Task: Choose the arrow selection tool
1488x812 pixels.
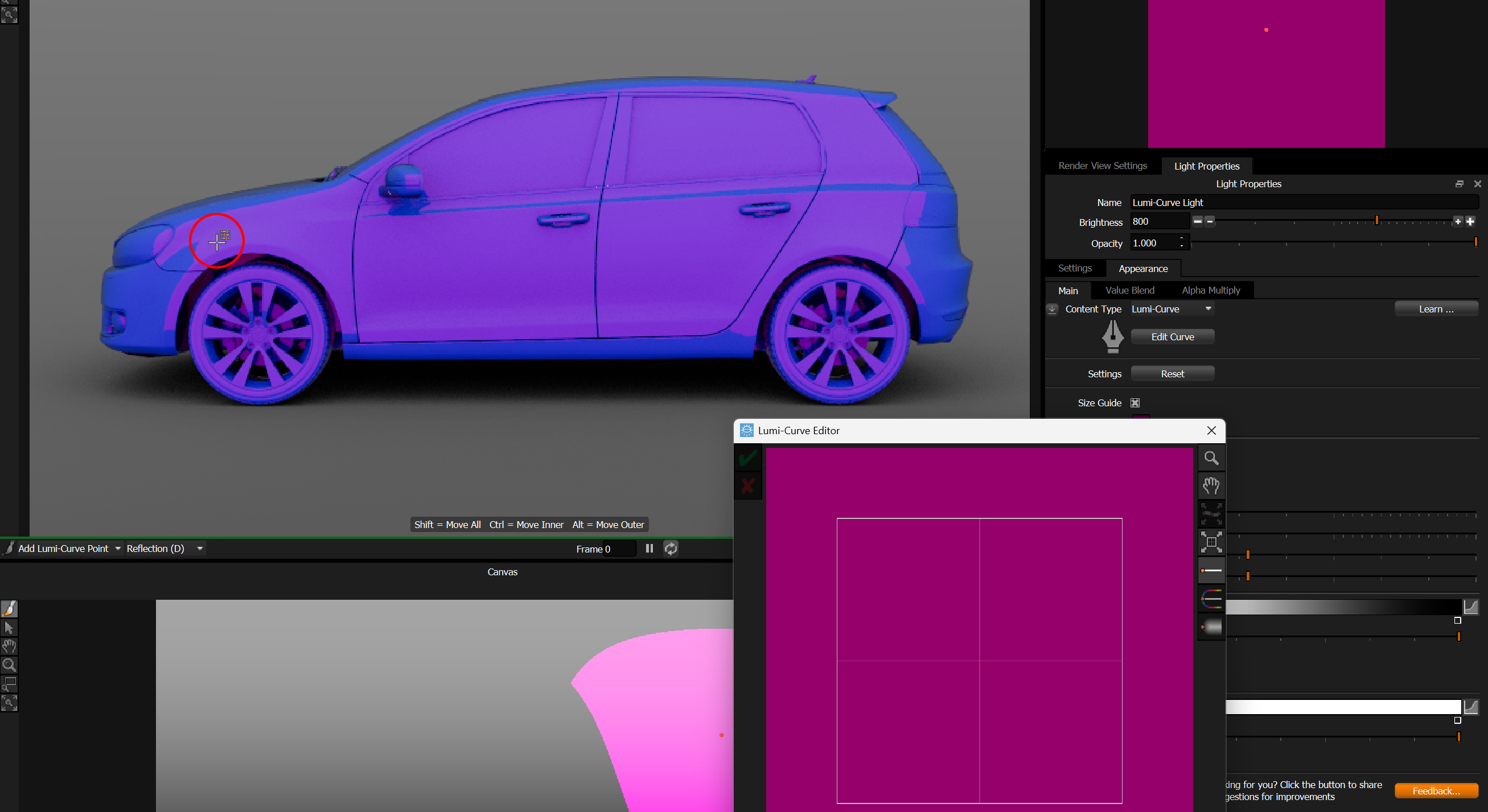Action: pos(9,627)
